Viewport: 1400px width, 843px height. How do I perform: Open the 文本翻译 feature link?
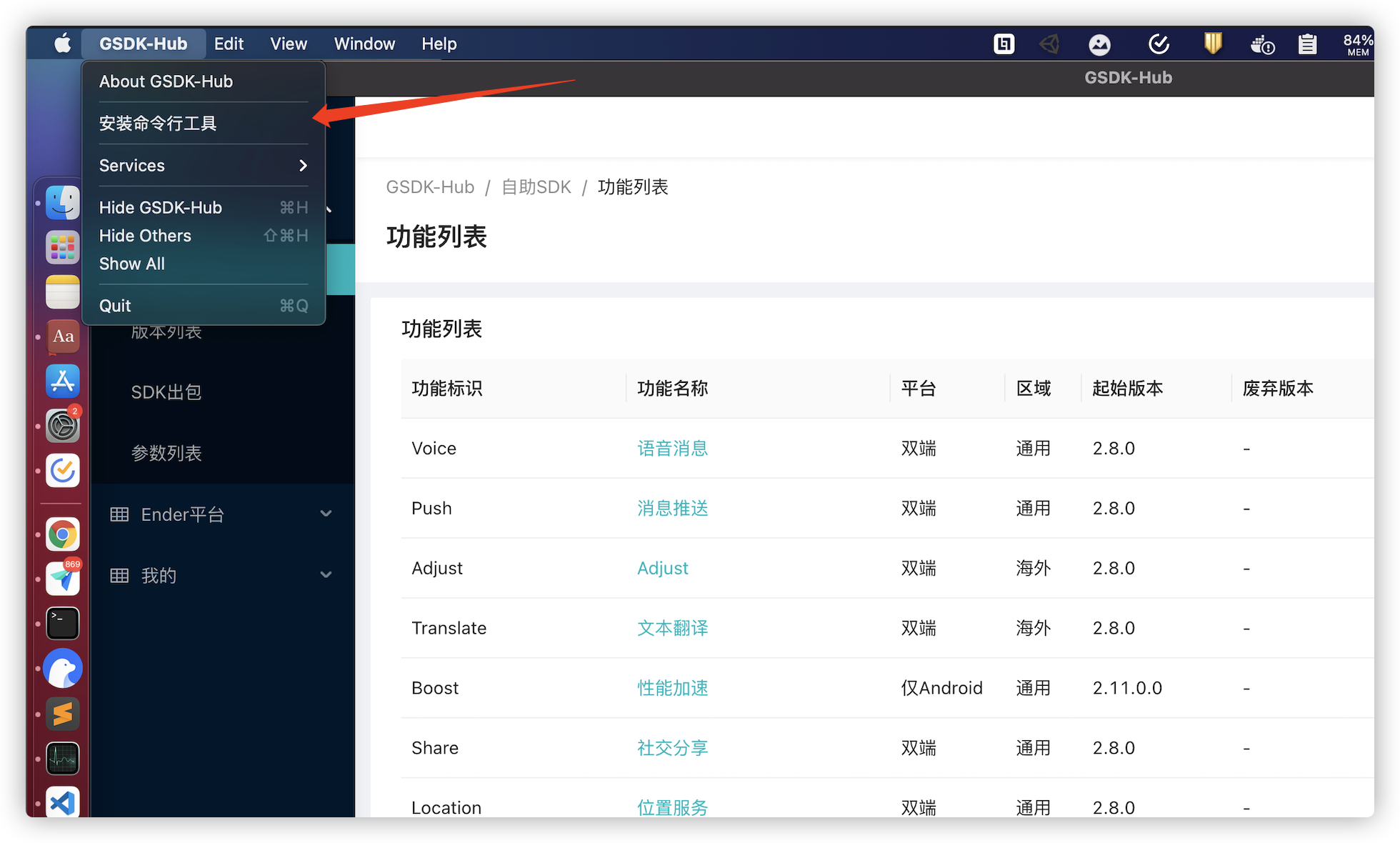coord(672,629)
